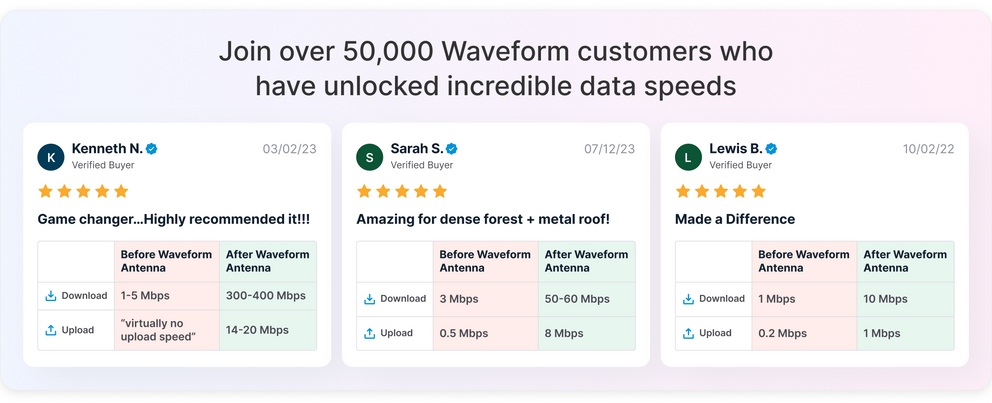The height and width of the screenshot is (403, 992).
Task: Click Sarah's five-star rating
Action: 402,191
